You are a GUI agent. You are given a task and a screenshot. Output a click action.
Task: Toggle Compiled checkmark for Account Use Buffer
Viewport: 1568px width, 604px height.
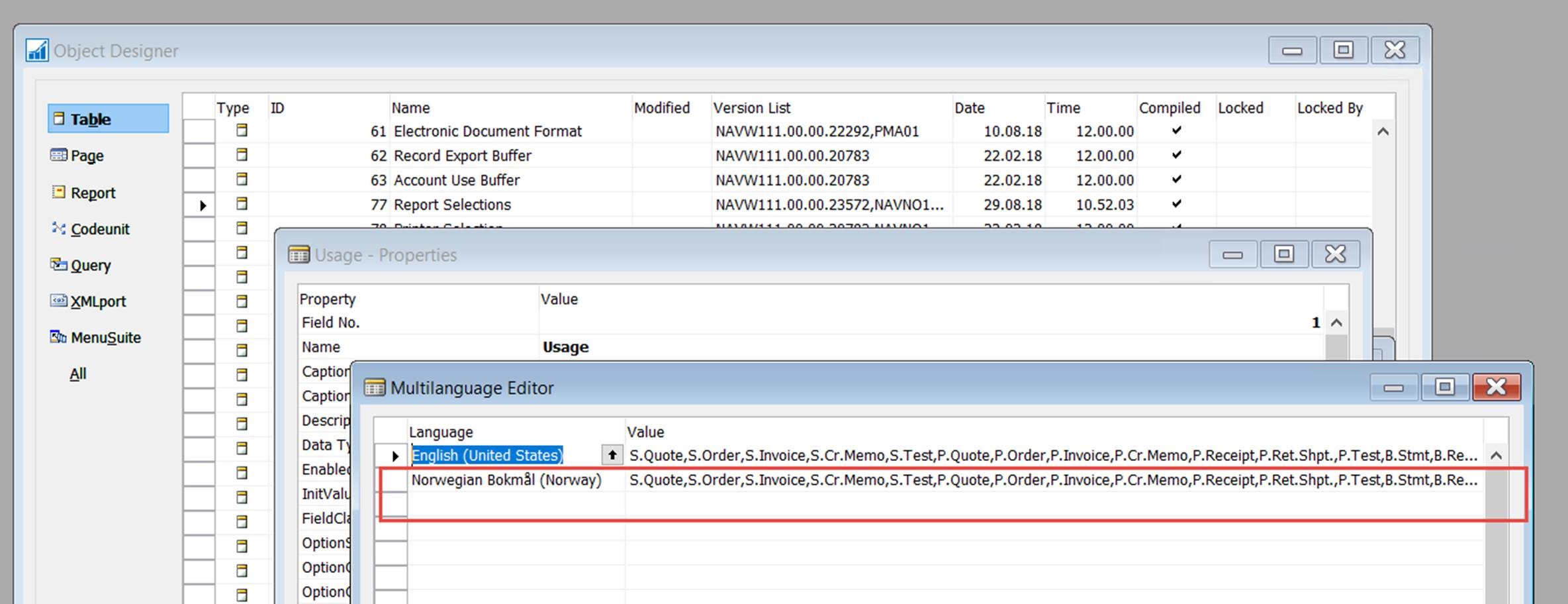pos(1177,179)
